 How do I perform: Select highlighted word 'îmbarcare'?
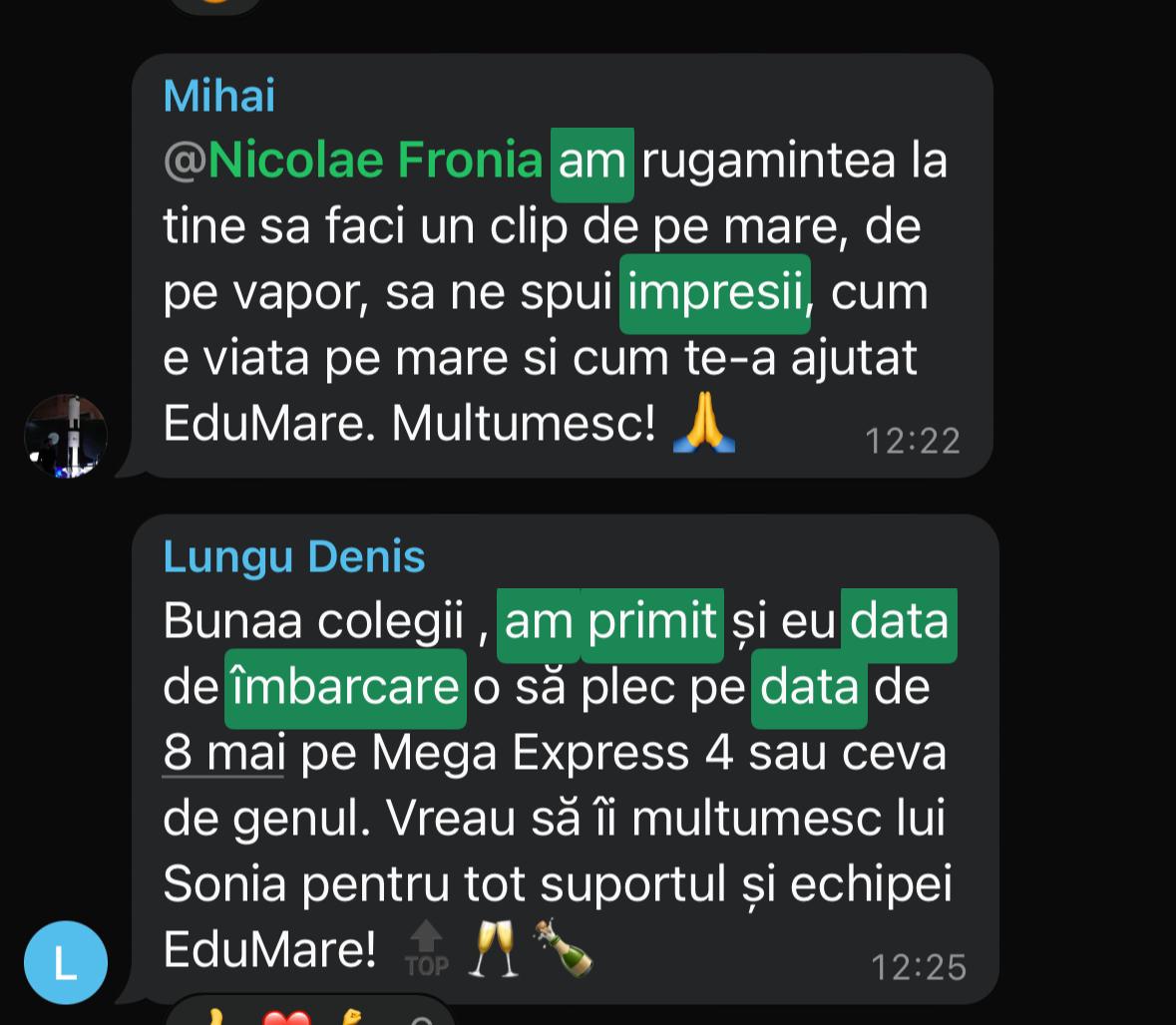pos(346,688)
